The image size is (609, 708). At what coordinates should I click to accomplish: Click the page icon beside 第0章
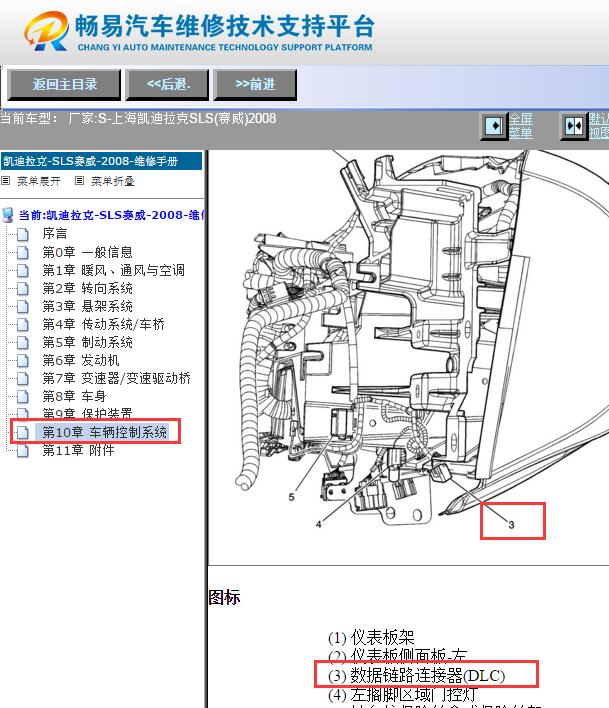tap(23, 252)
